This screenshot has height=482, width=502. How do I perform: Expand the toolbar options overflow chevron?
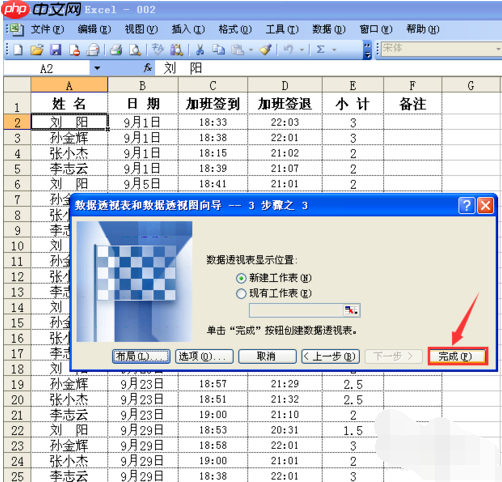[367, 50]
